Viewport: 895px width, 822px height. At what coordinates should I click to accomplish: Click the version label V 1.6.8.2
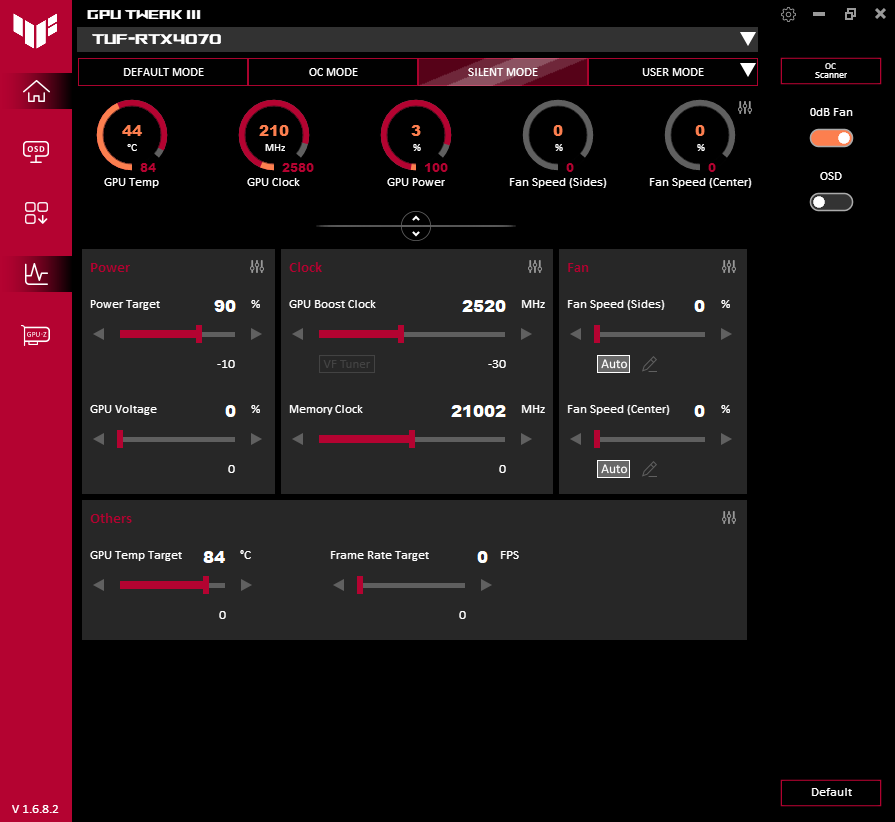[x=35, y=809]
